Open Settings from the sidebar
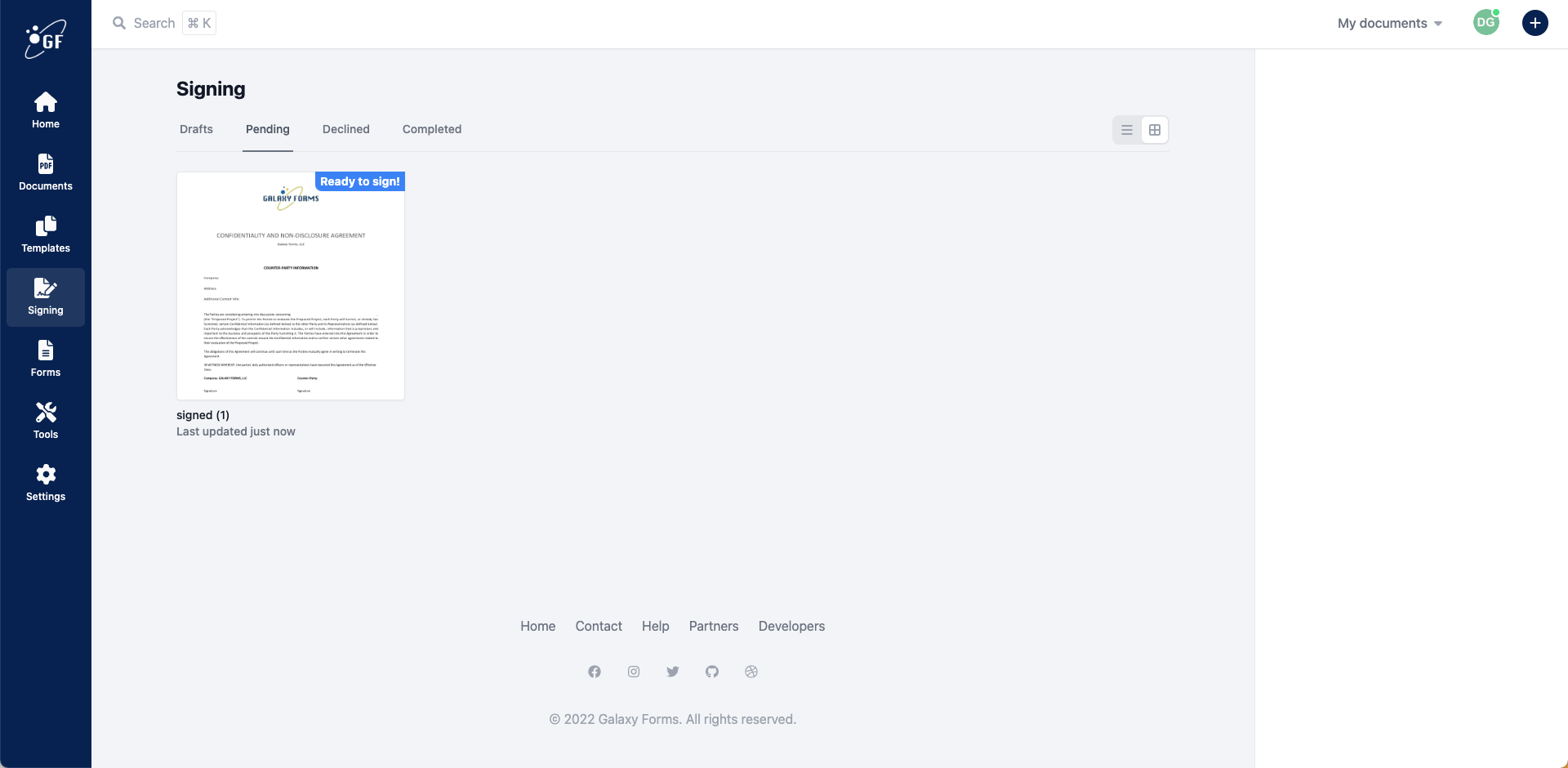Screen dimensions: 1568x768 point(46,483)
